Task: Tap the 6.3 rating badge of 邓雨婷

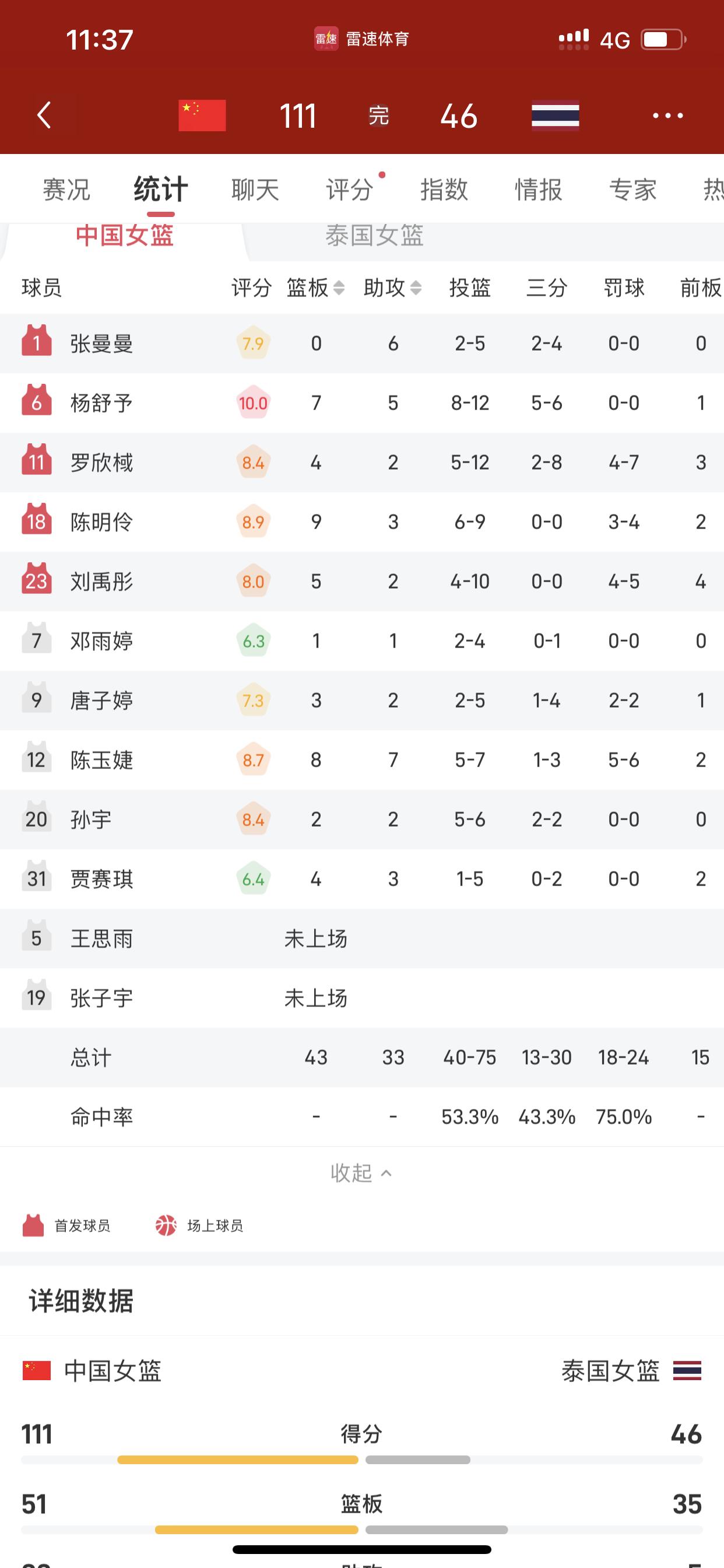Action: 253,640
